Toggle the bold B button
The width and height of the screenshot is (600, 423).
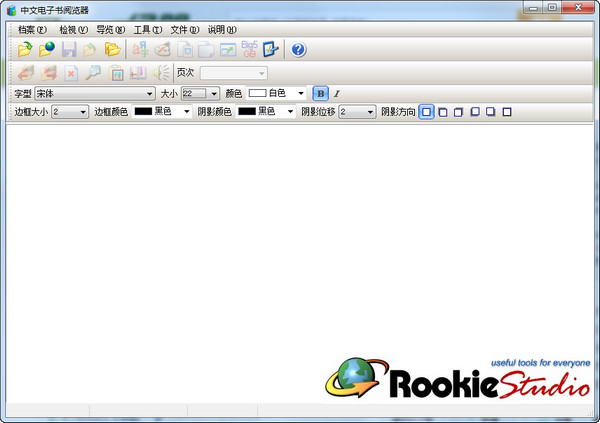tap(321, 93)
